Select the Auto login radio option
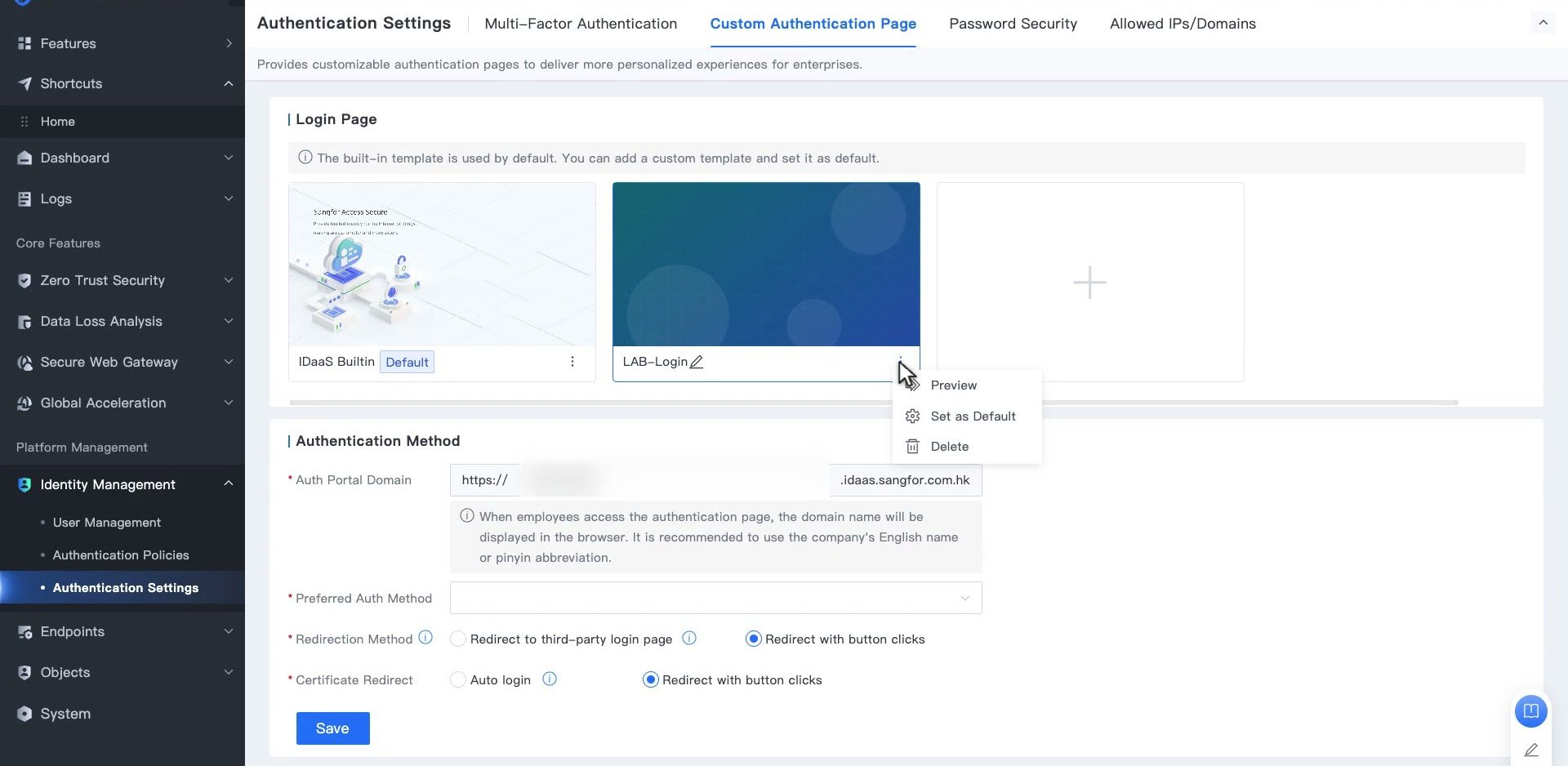The height and width of the screenshot is (766, 1568). [458, 679]
